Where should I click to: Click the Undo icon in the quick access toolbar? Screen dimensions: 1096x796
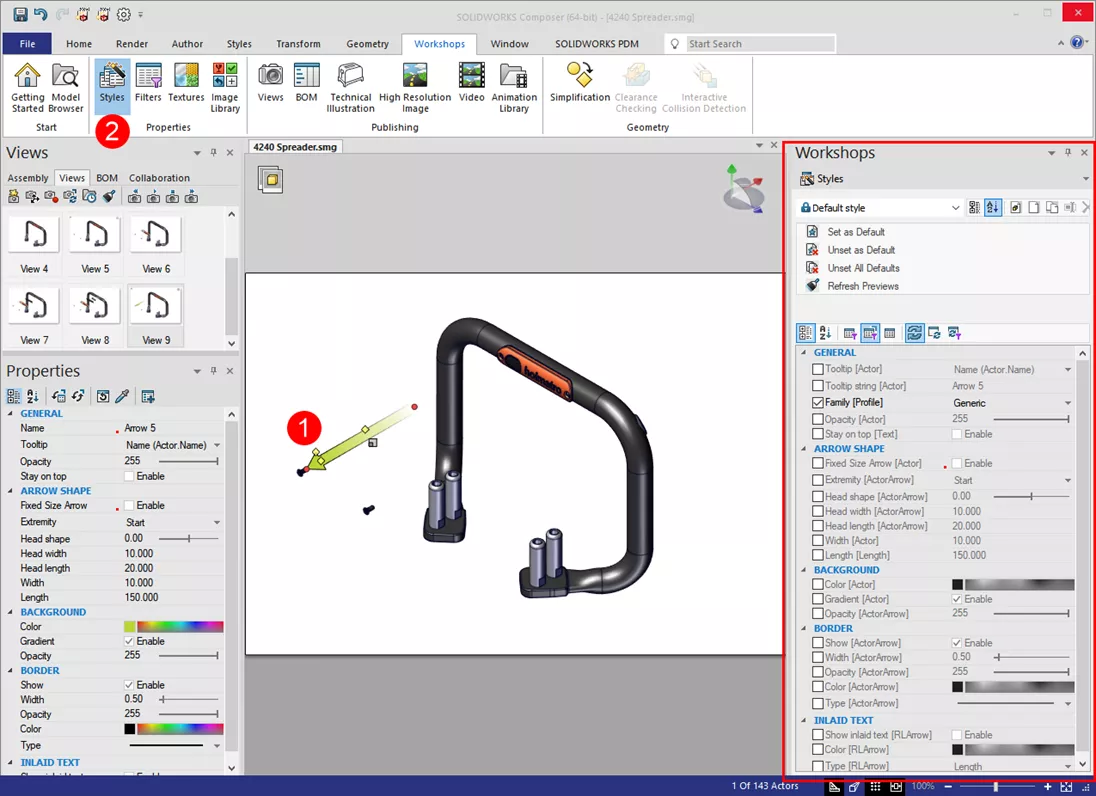pos(40,14)
